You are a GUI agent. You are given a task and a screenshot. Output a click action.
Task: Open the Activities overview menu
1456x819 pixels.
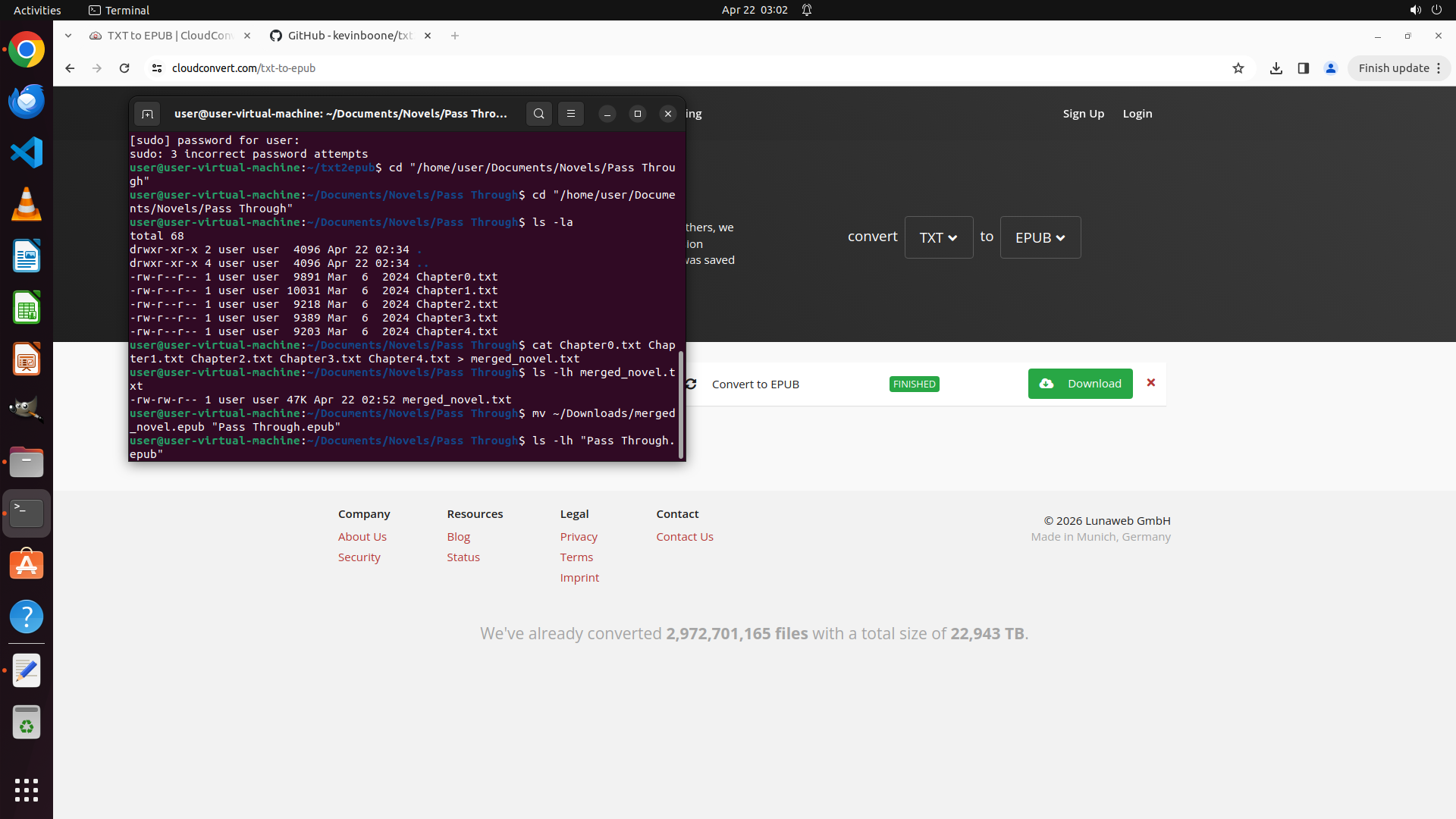point(37,10)
